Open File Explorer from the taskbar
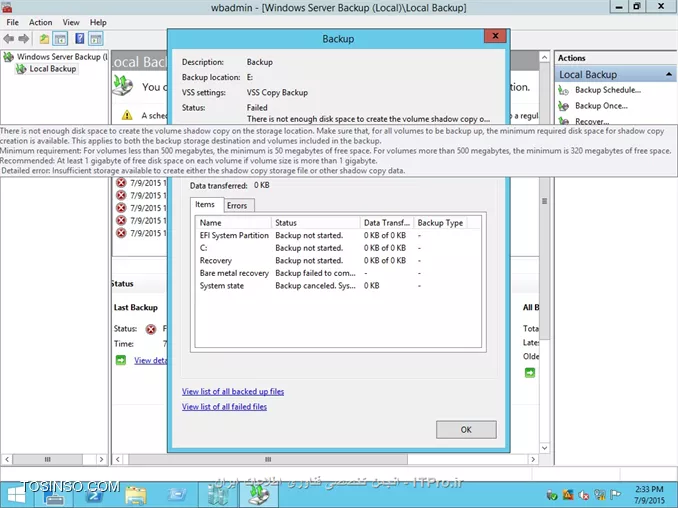Image resolution: width=678 pixels, height=508 pixels. pos(135,495)
